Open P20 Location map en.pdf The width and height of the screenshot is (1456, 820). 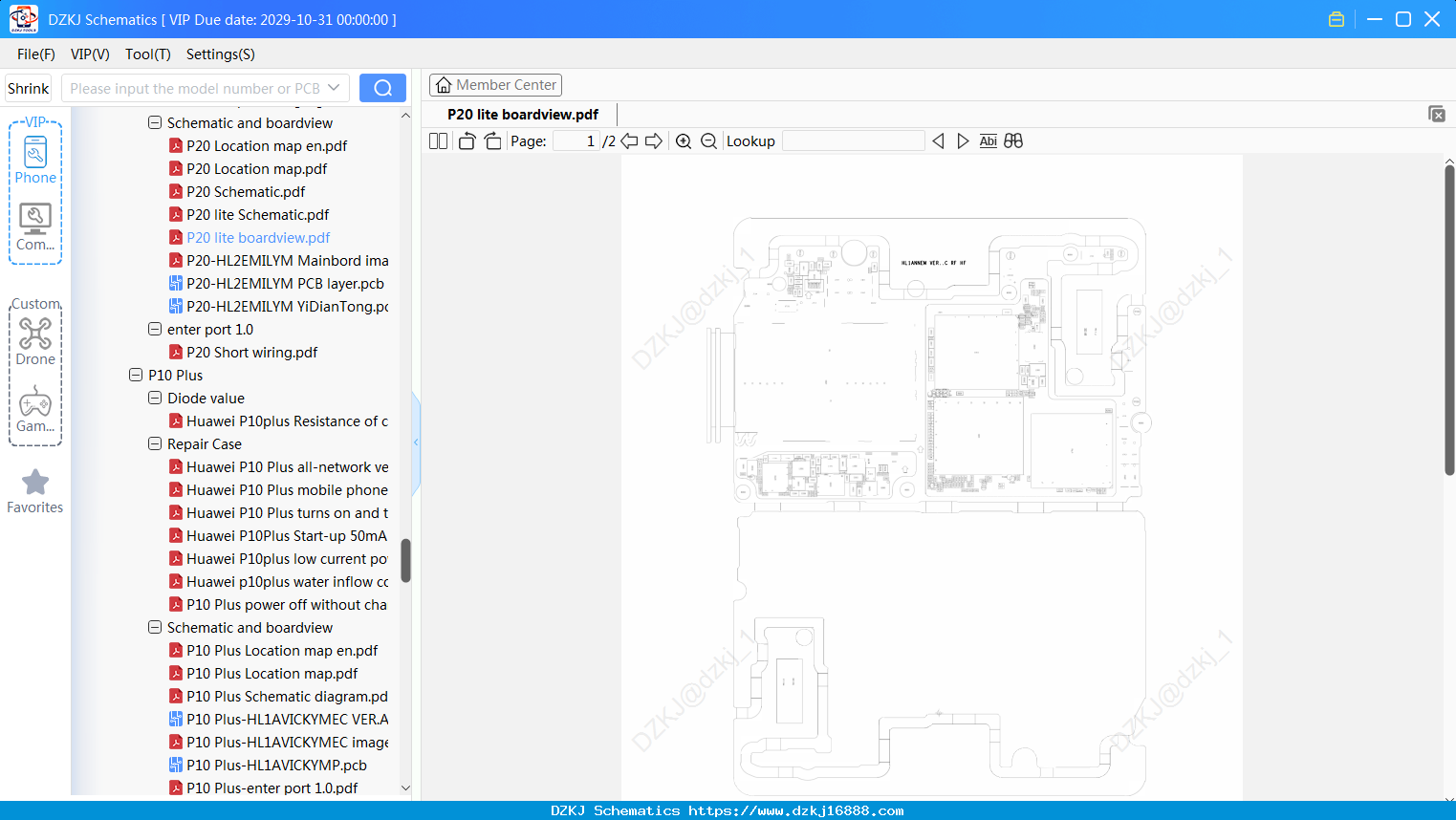[267, 145]
